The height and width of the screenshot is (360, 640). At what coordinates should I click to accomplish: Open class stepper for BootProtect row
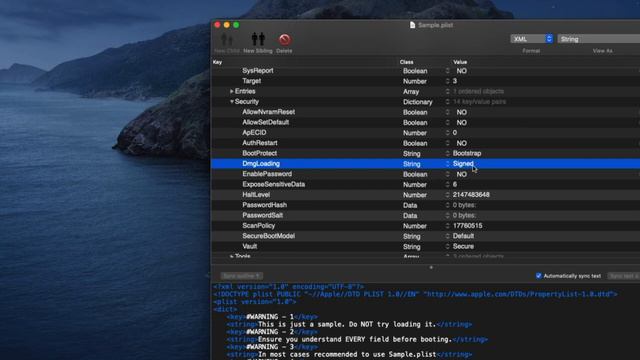pyautogui.click(x=447, y=153)
